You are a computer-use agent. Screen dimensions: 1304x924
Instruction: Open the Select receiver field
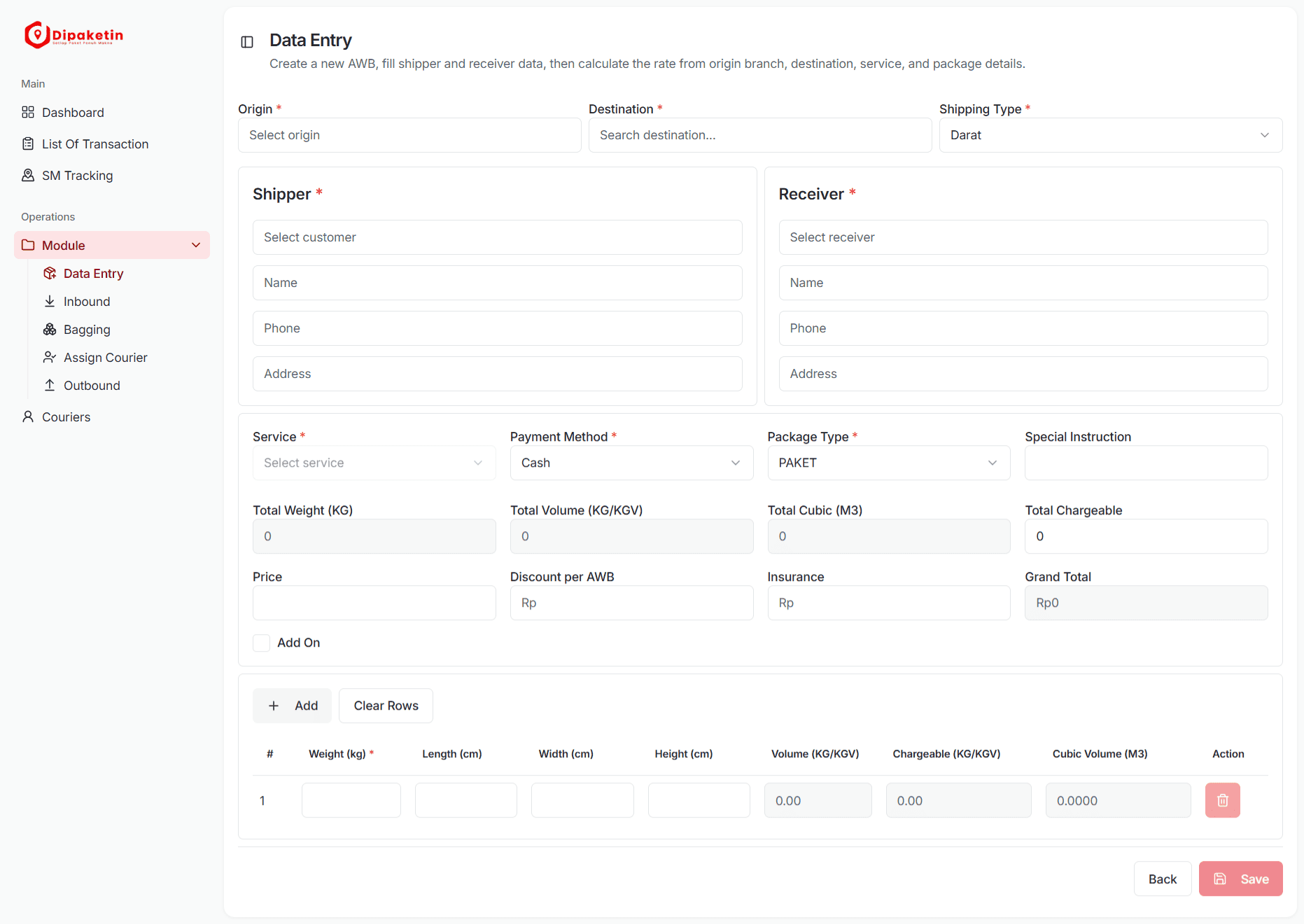point(1023,237)
